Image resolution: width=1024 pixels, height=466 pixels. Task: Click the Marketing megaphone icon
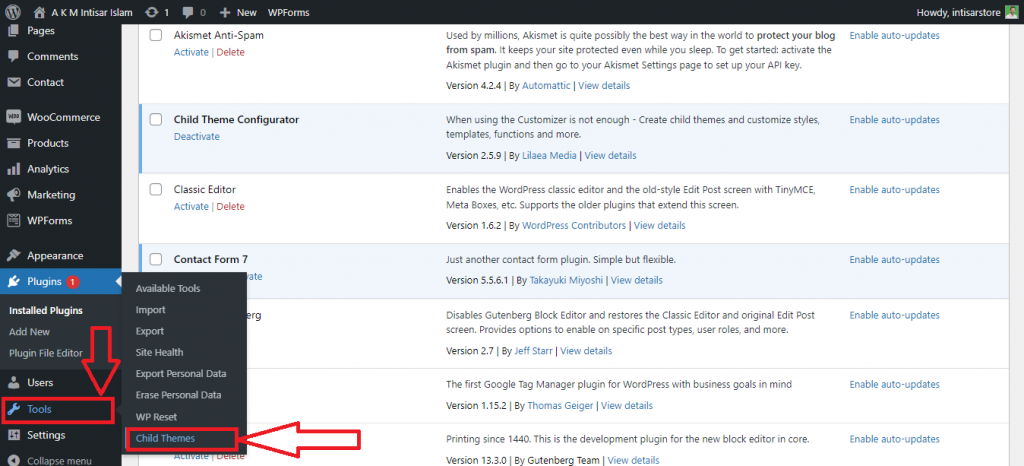tap(14, 194)
